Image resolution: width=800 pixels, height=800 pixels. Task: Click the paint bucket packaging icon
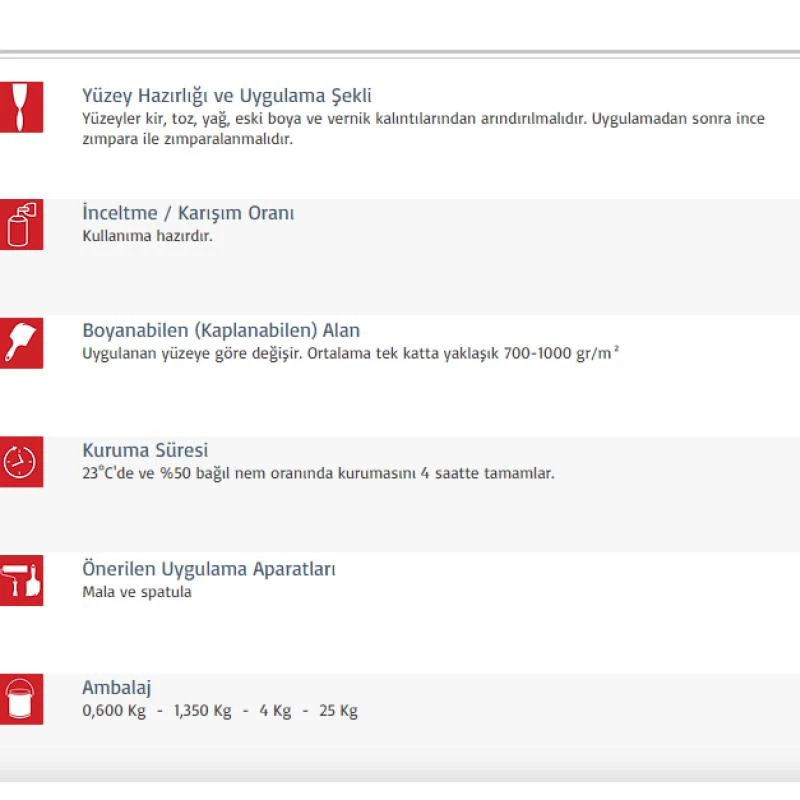21,699
